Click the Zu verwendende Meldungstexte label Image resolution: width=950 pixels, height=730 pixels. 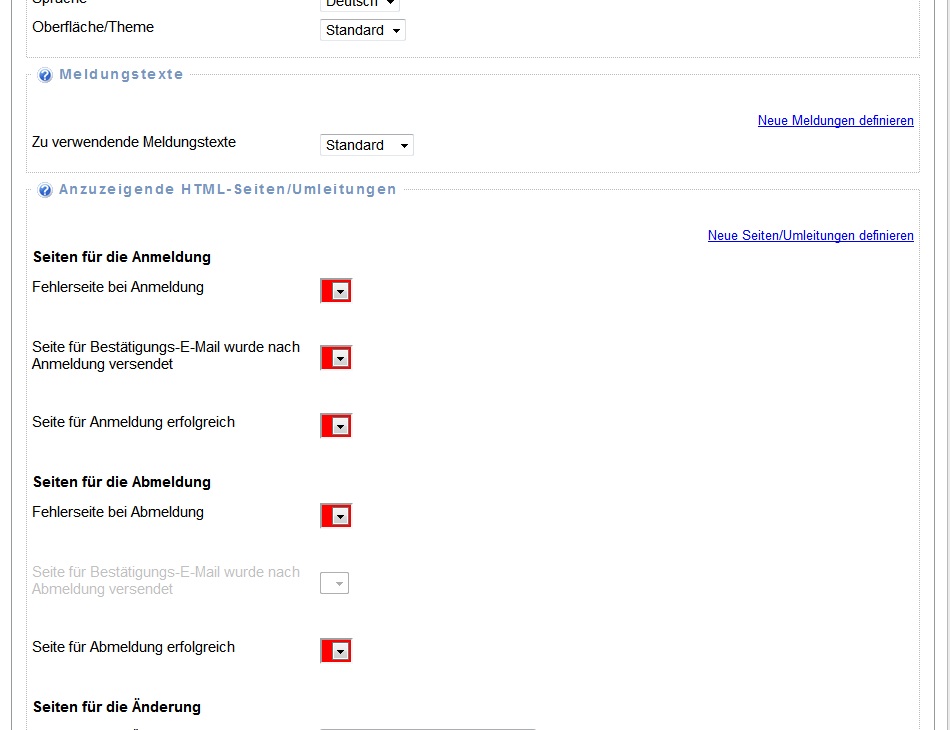[134, 142]
